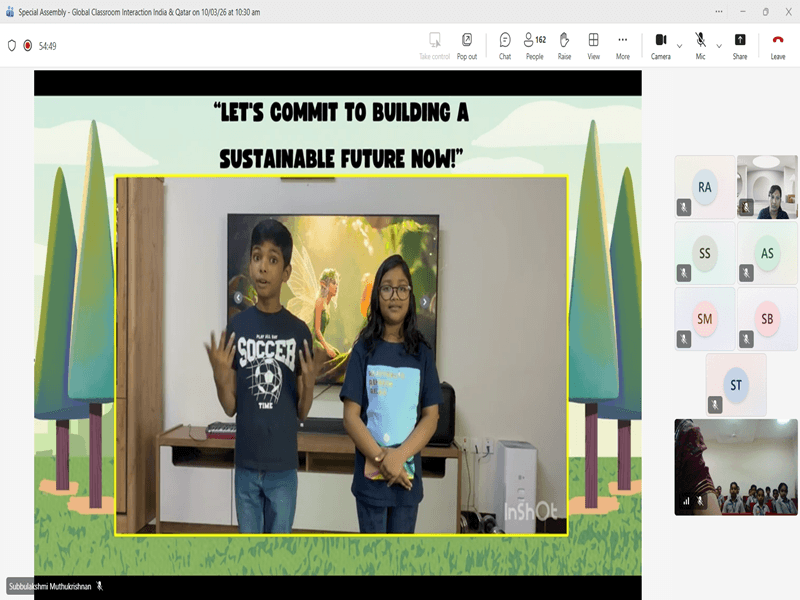Open the View layout options

point(593,44)
